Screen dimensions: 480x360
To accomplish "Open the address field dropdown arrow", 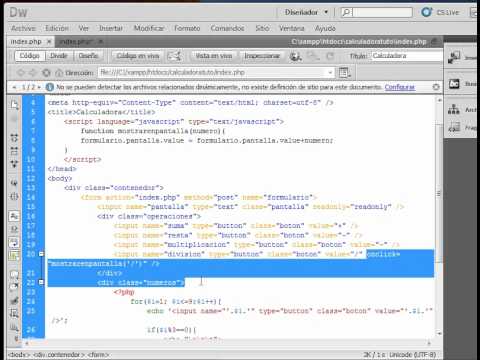I will [x=330, y=72].
